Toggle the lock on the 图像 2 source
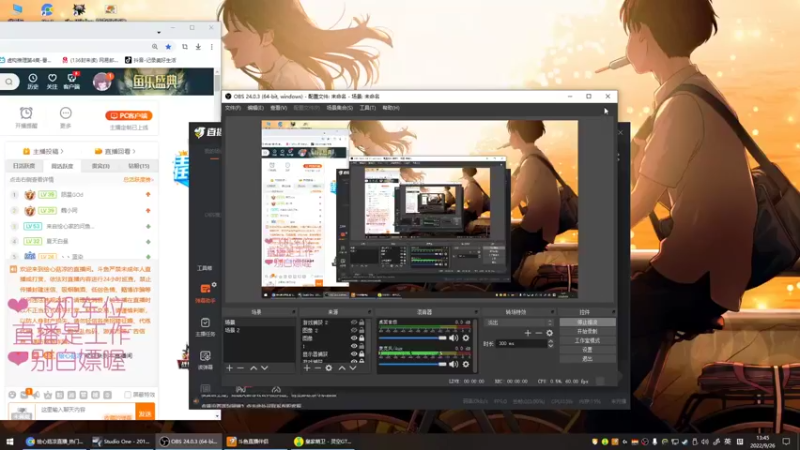800x450 pixels. (362, 330)
